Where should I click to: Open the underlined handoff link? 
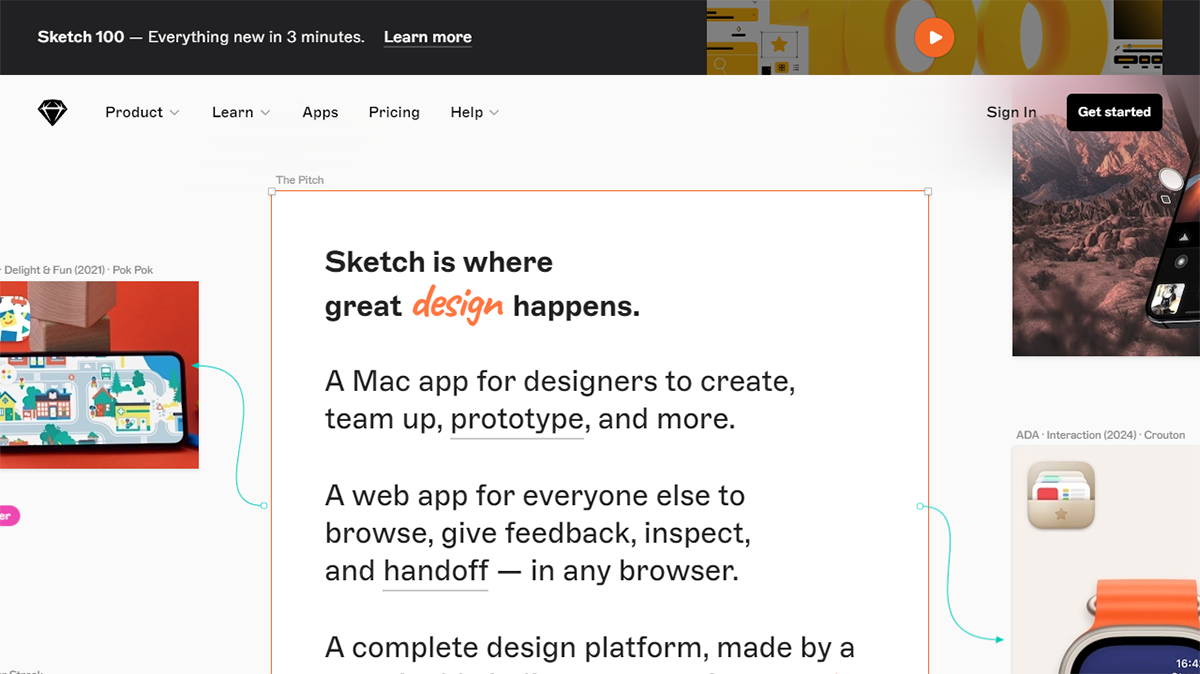click(435, 571)
